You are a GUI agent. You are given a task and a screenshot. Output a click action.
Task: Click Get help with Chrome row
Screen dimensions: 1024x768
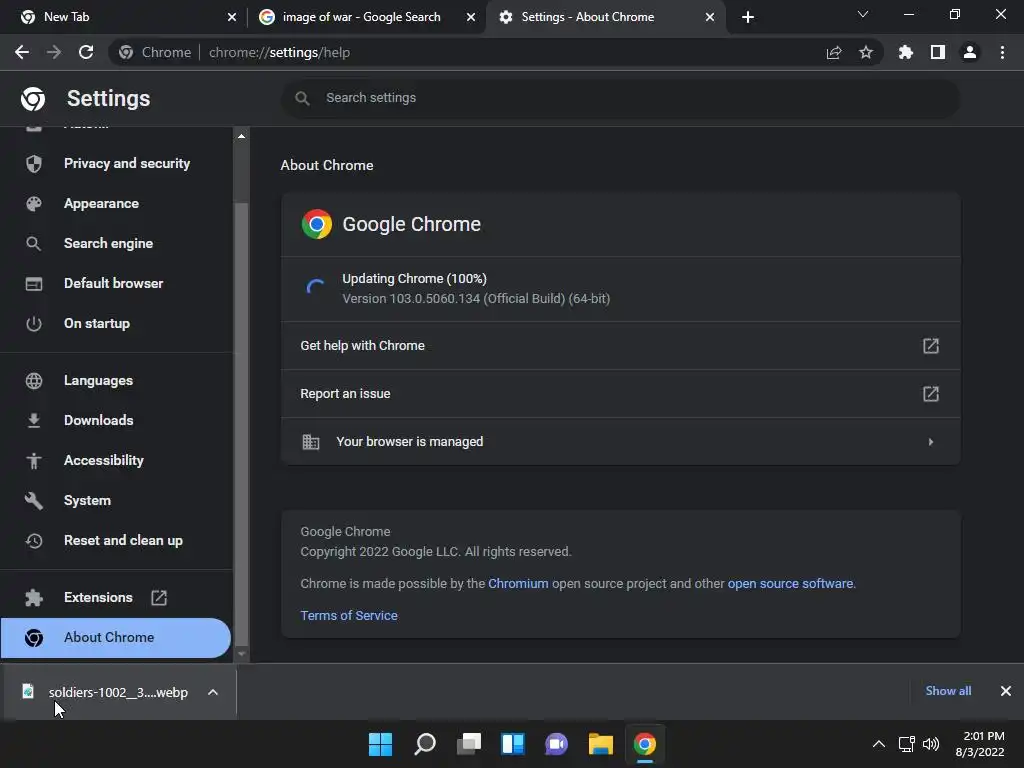pyautogui.click(x=620, y=345)
